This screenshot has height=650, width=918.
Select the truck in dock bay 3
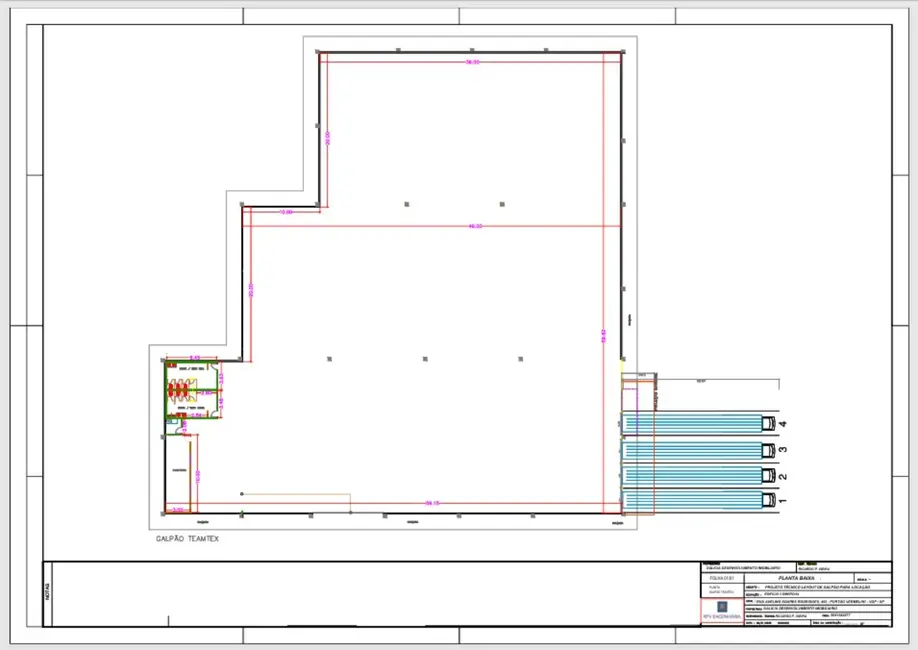click(767, 449)
